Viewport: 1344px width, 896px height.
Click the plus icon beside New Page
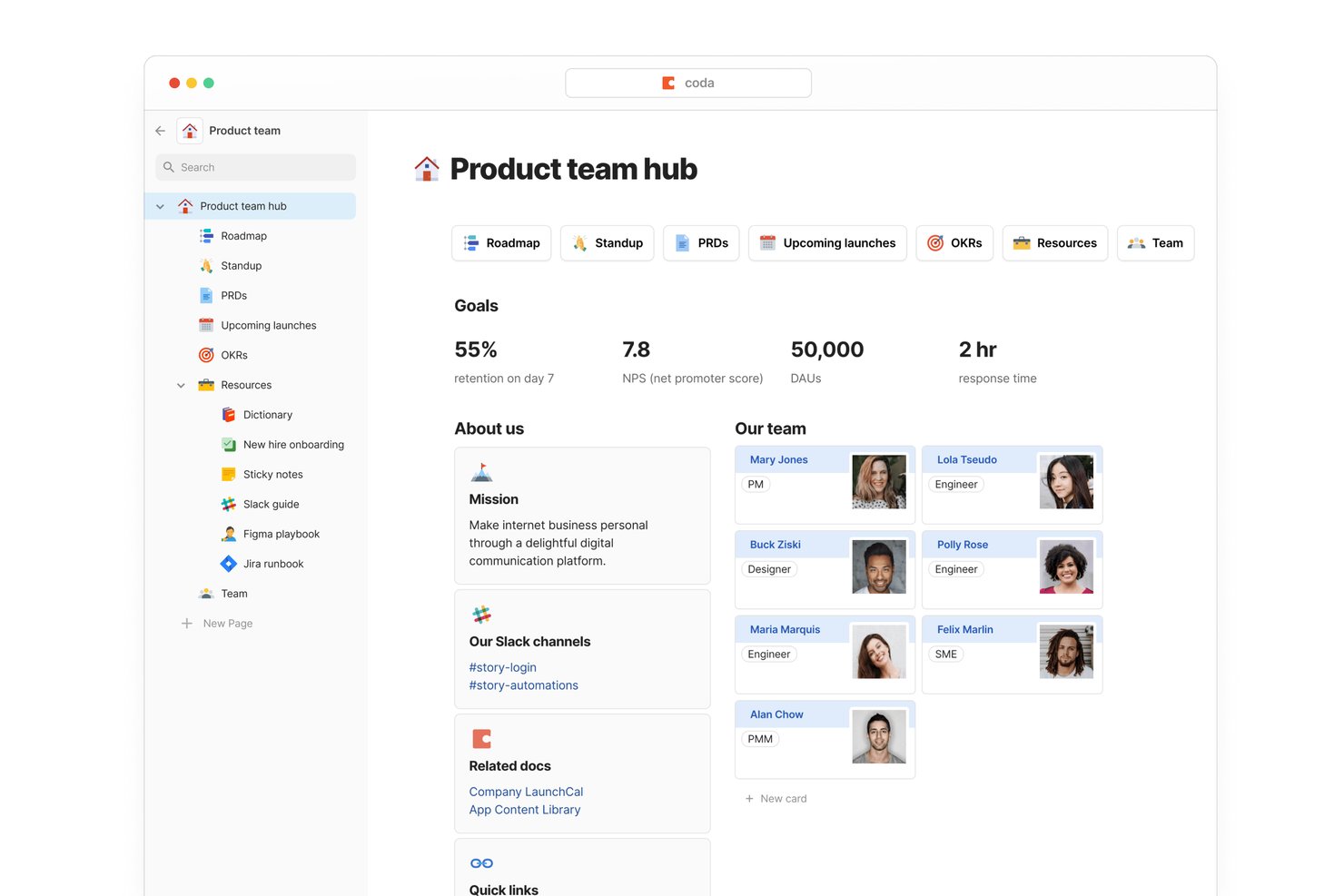tap(186, 624)
